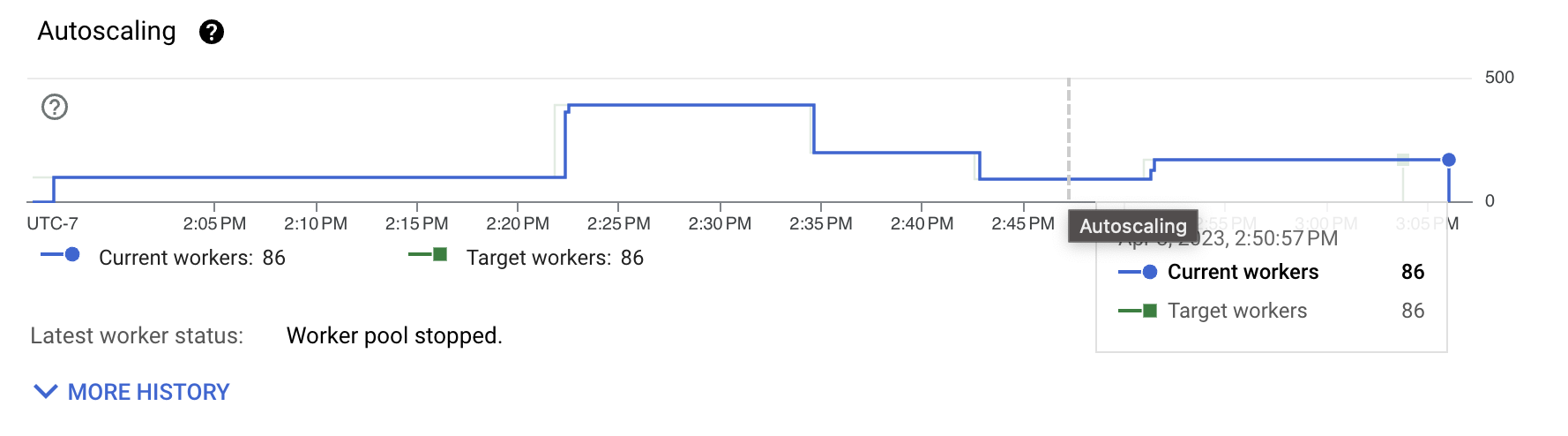Click blue Current workers legend marker below chart
This screenshot has width=1568, height=436.
71,255
